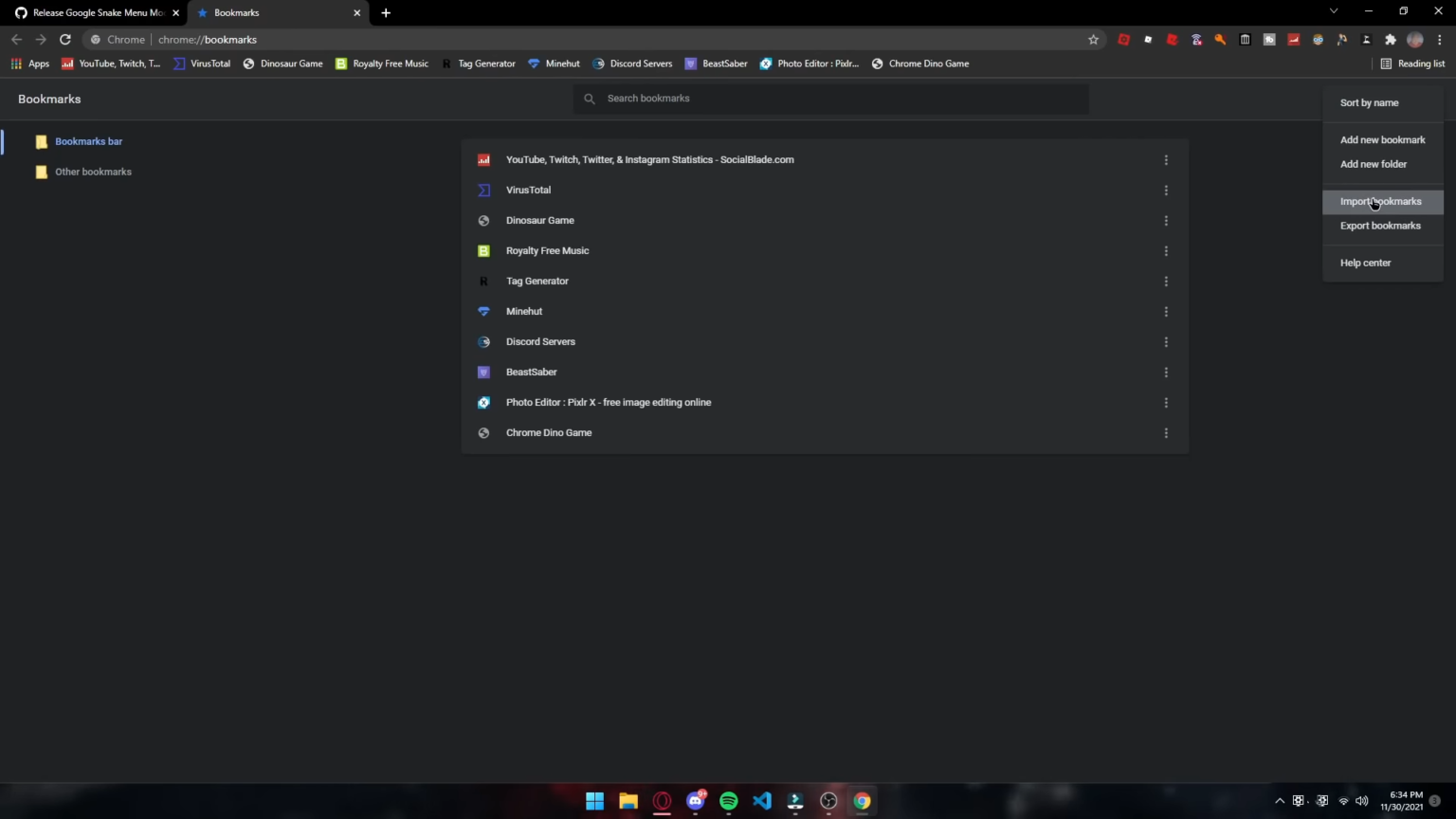Screen dimensions: 1456x819
Task: Open Spotify from the taskbar
Action: 728,801
